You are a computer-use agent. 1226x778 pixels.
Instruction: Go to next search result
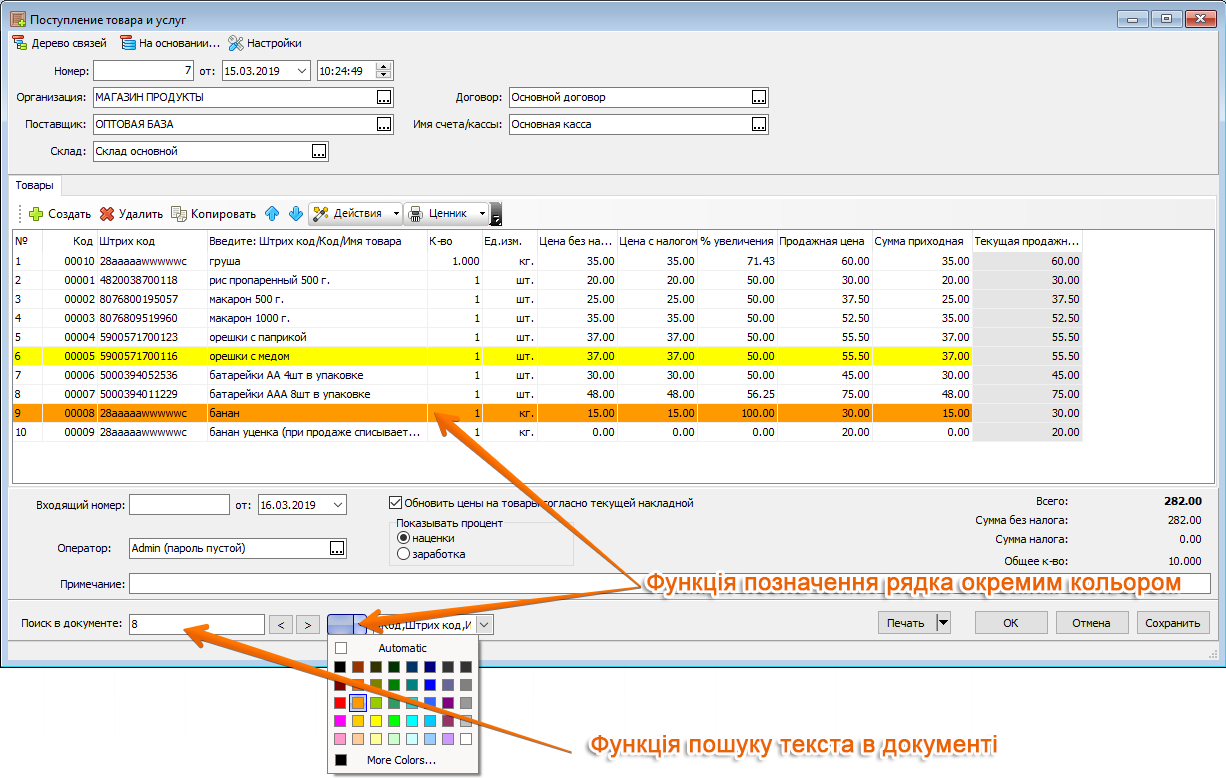(308, 624)
